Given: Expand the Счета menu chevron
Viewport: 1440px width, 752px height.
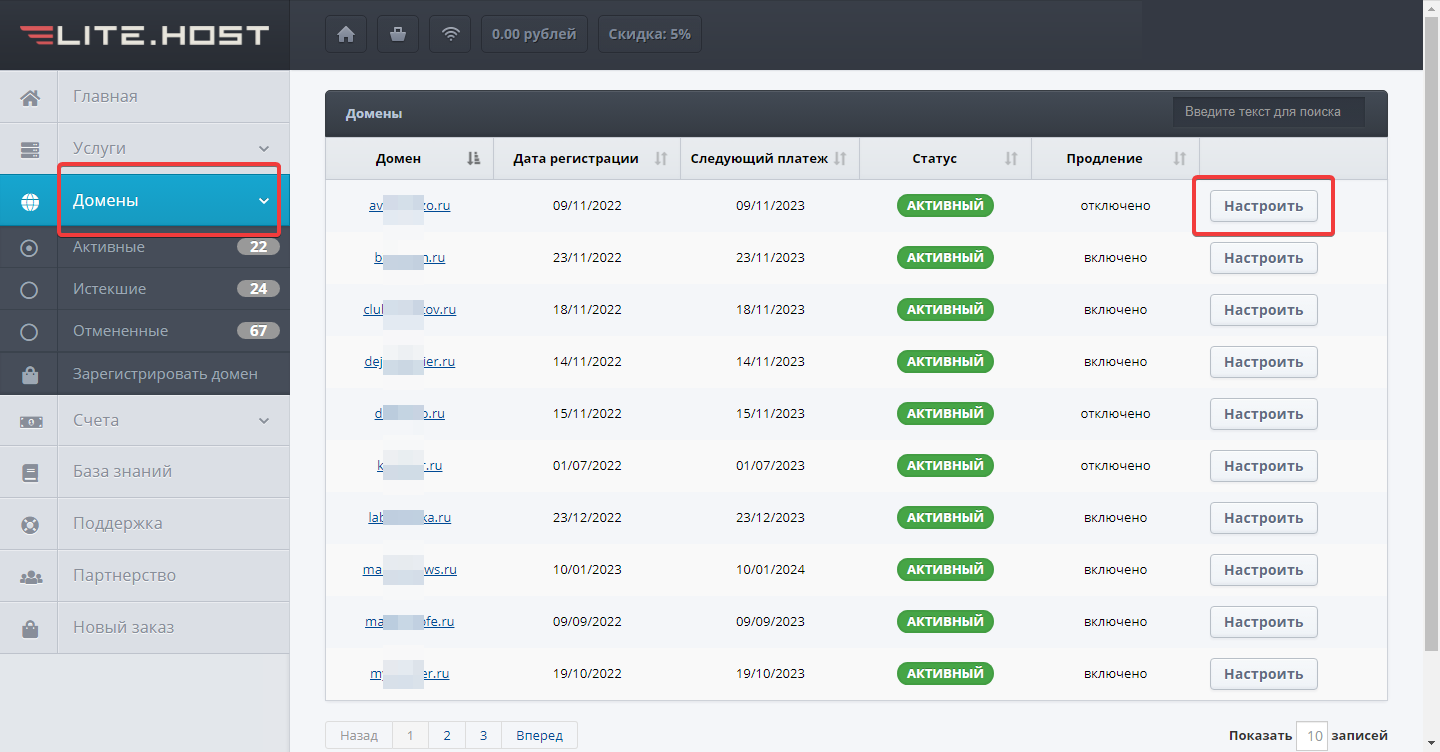Looking at the screenshot, I should point(264,420).
